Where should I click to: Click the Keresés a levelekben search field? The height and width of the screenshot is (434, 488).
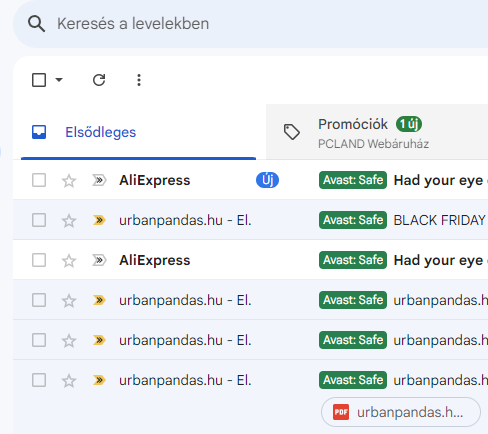267,24
